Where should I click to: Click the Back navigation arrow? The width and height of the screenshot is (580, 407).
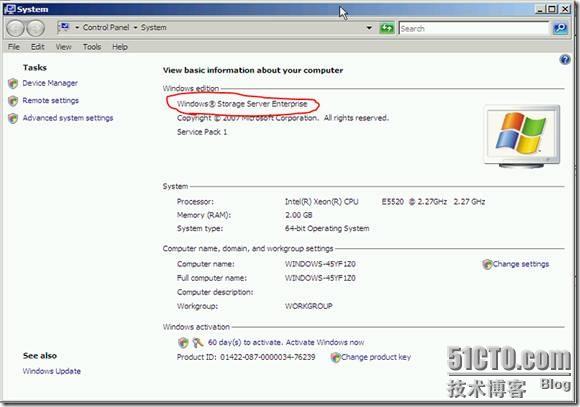click(16, 28)
